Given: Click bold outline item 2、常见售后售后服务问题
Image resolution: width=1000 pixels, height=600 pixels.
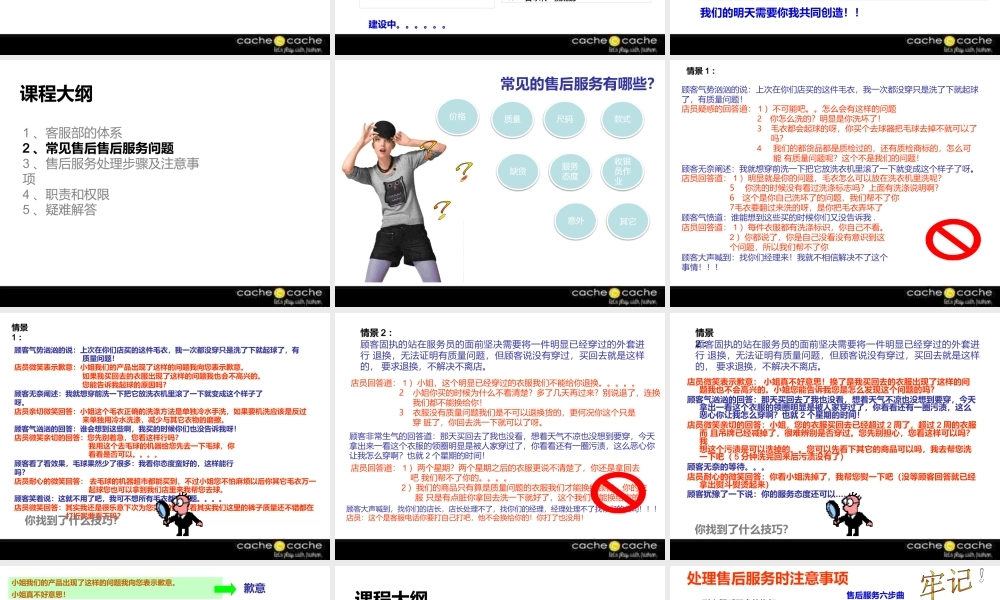Looking at the screenshot, I should pos(98,148).
